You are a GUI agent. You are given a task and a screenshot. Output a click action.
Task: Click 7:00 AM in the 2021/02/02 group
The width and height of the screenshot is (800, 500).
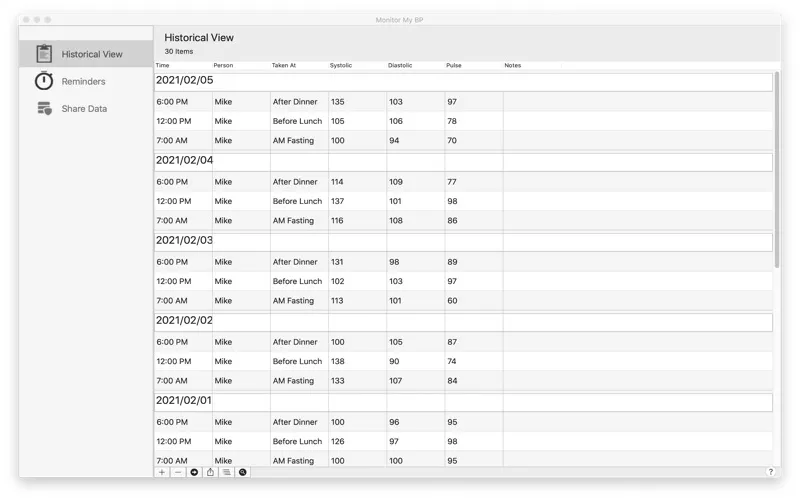tap(172, 381)
